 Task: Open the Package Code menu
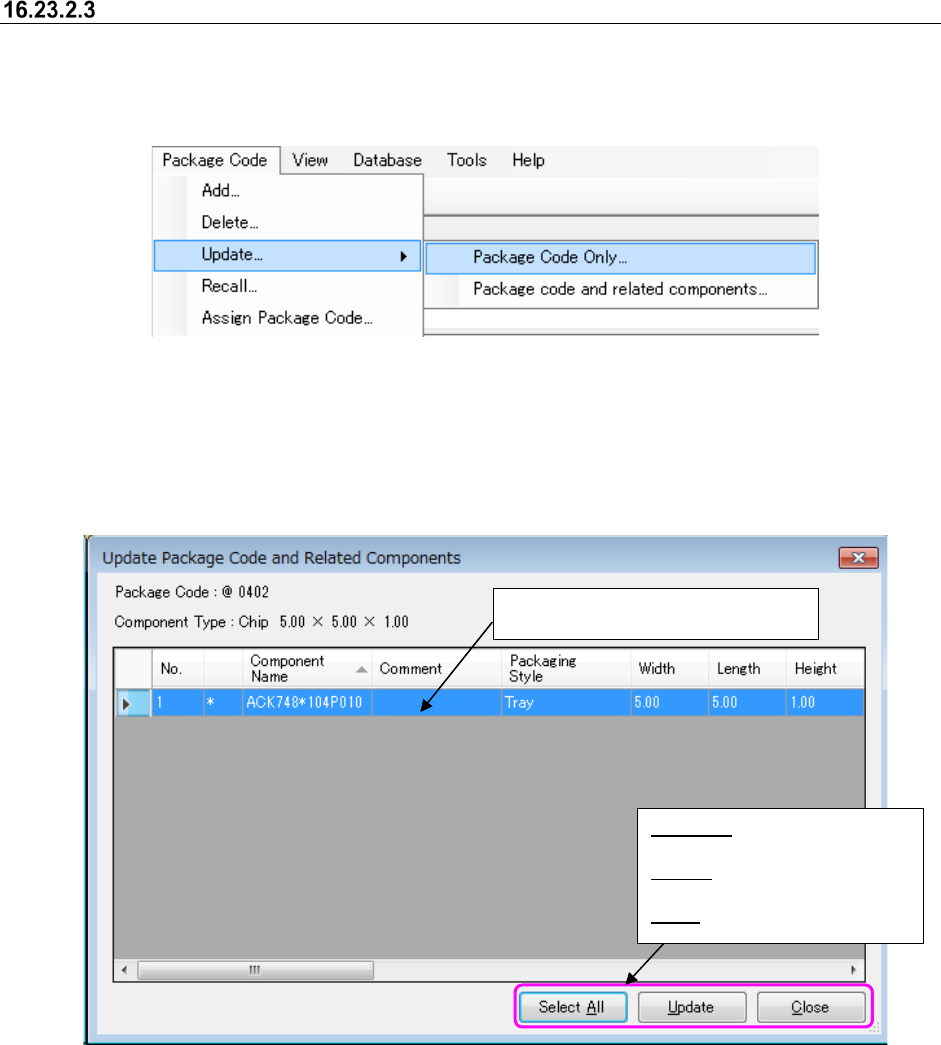click(x=215, y=161)
